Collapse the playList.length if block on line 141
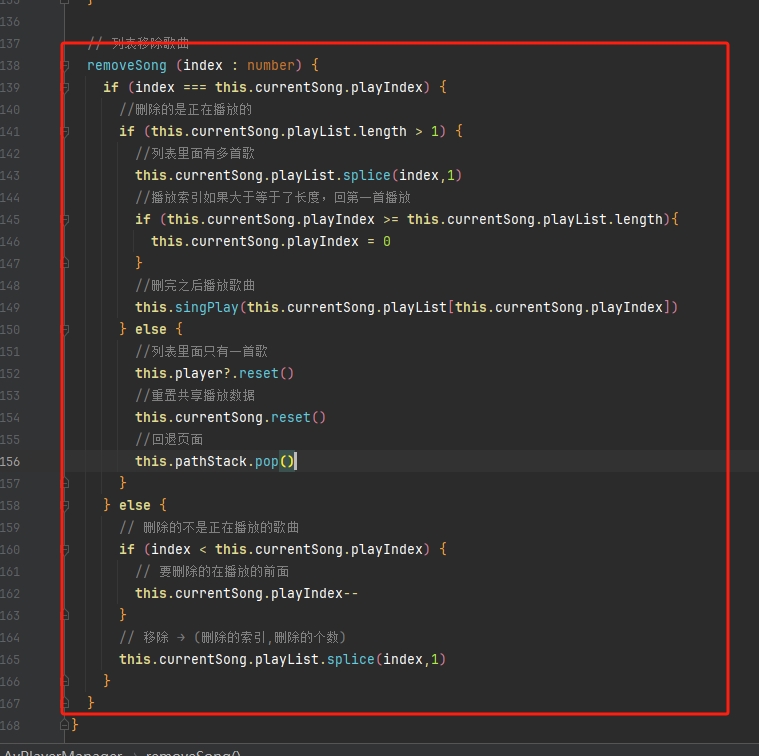This screenshot has width=759, height=756. coord(66,132)
